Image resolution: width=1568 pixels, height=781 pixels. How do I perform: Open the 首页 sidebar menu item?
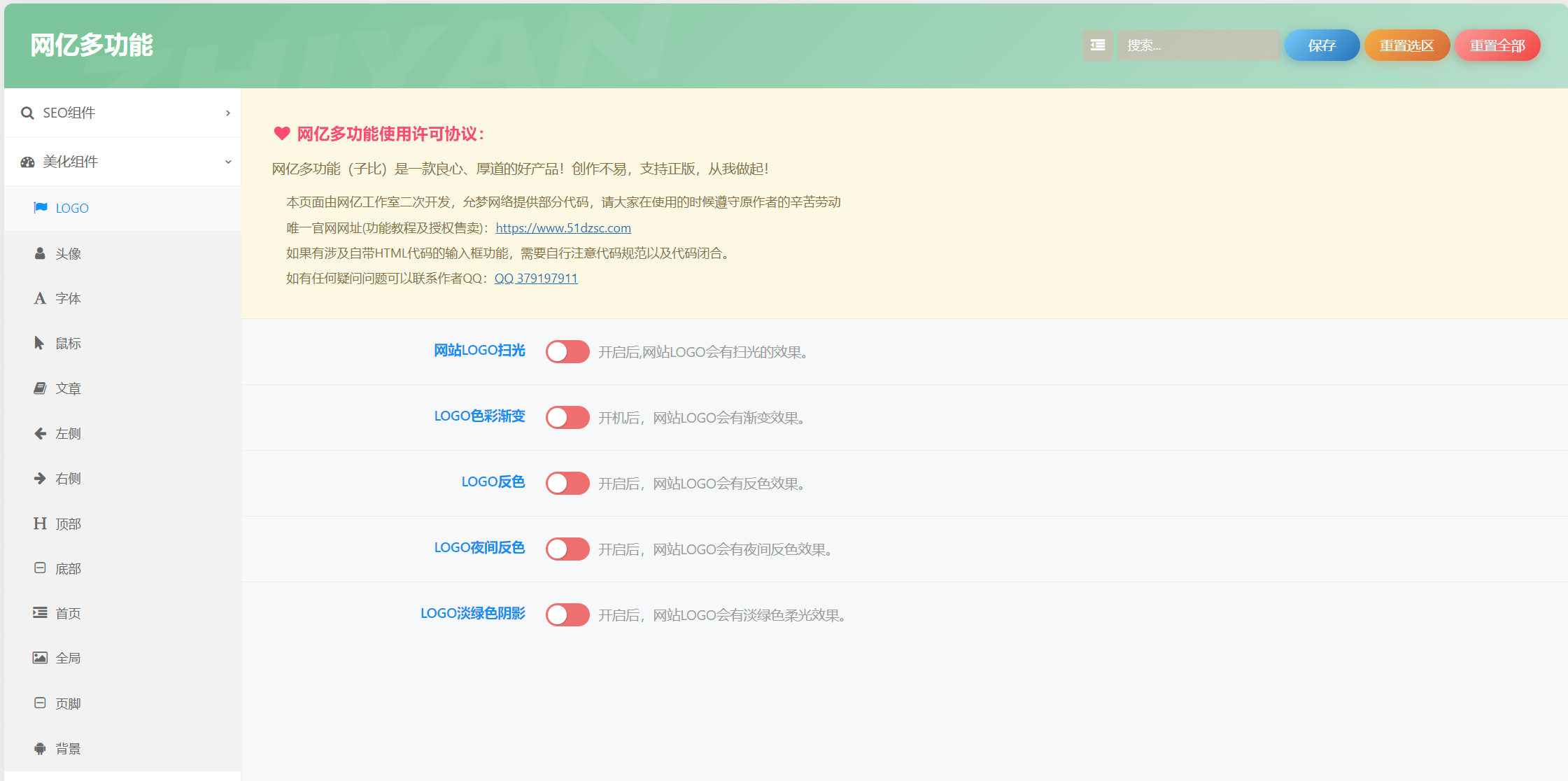[68, 613]
